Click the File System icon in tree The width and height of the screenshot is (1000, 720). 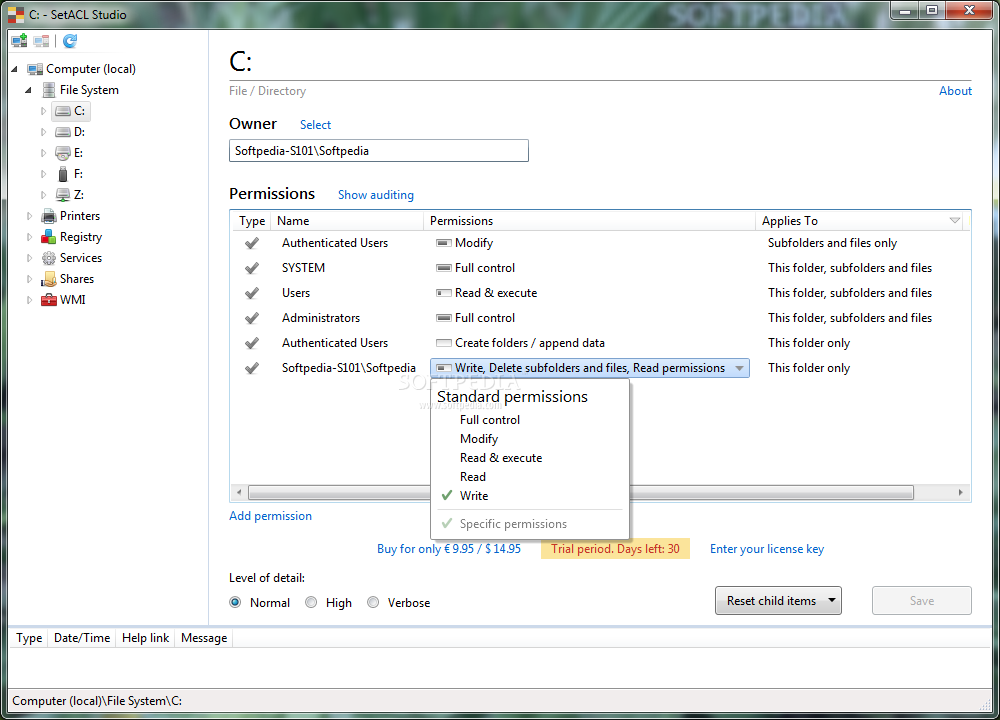click(48, 90)
